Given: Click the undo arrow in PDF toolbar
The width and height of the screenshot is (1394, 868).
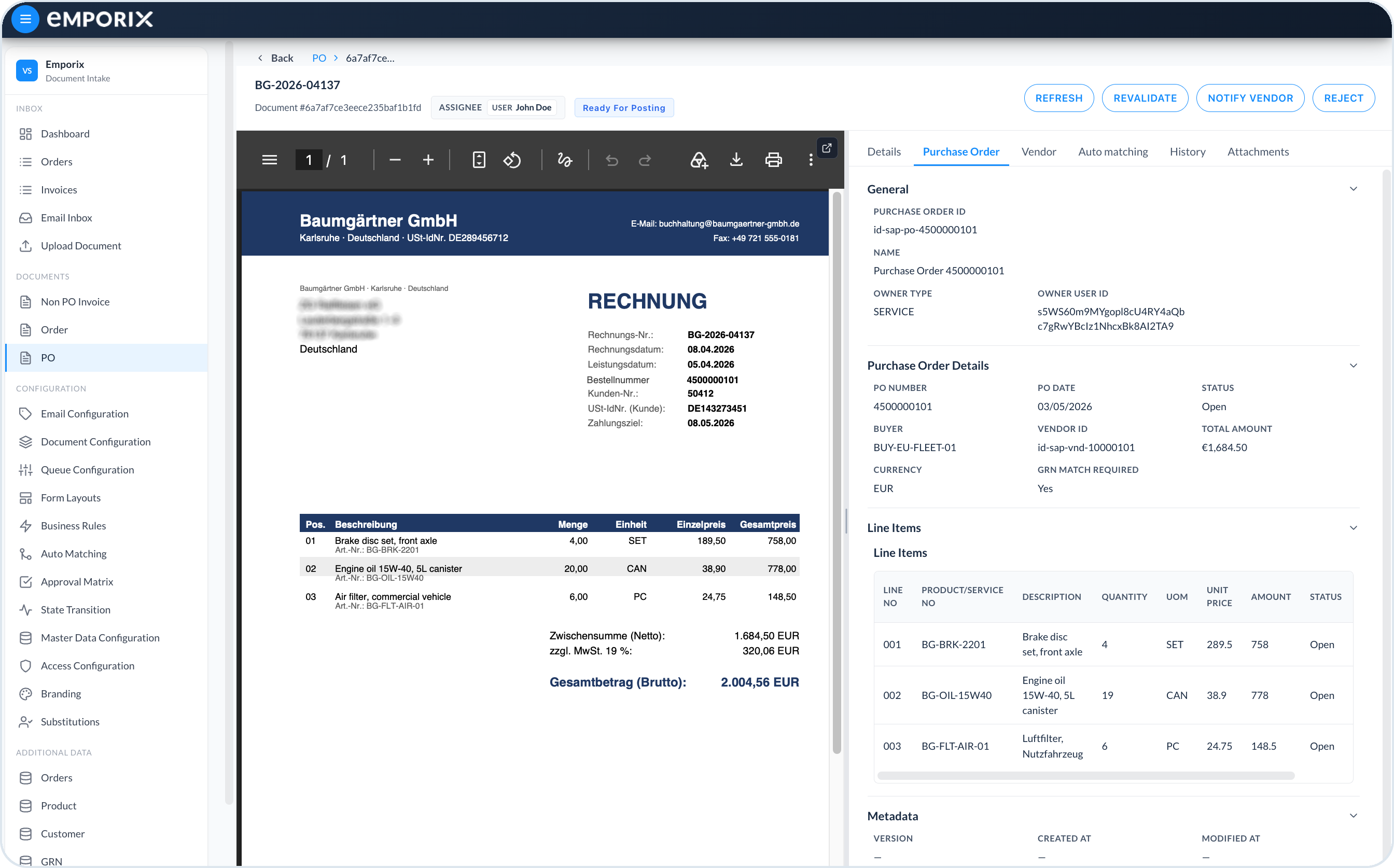Looking at the screenshot, I should coord(611,160).
